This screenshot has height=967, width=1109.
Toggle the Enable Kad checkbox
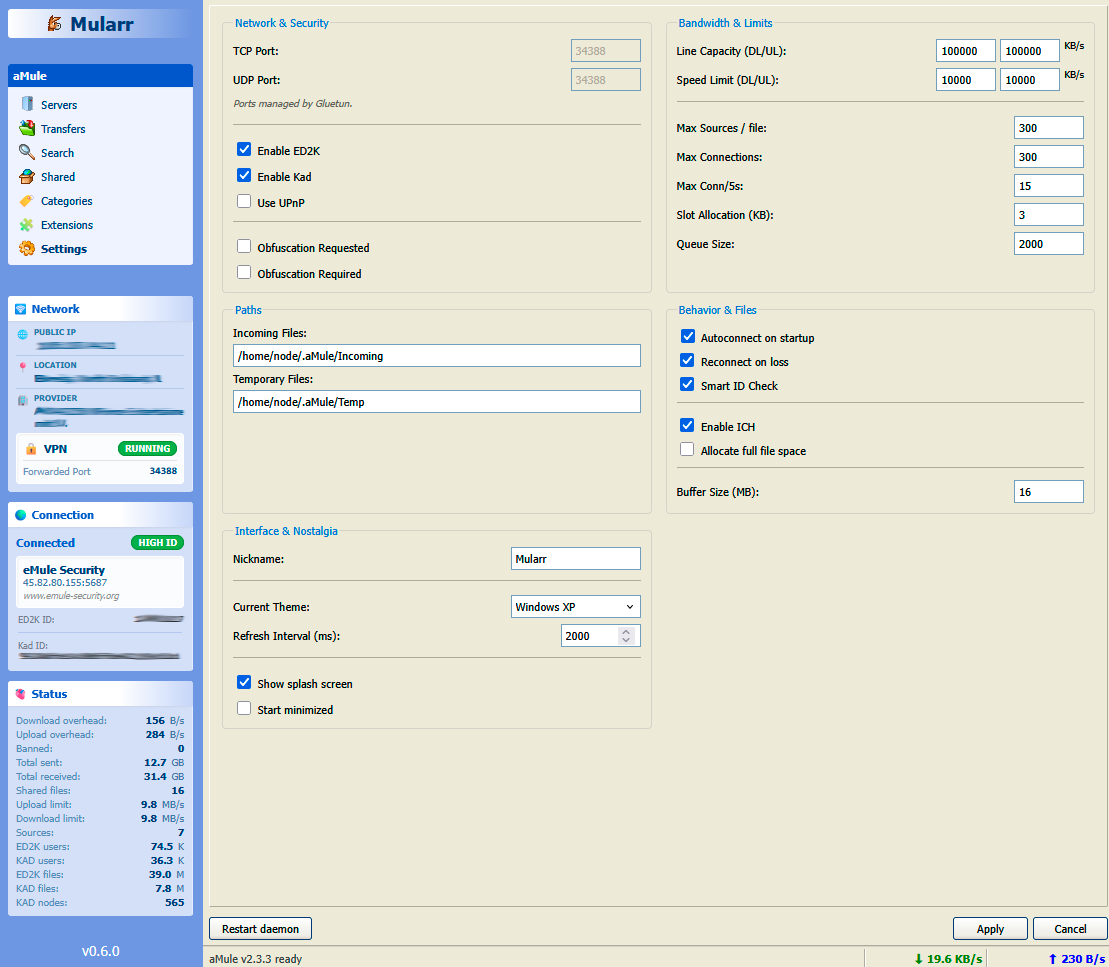click(x=244, y=175)
